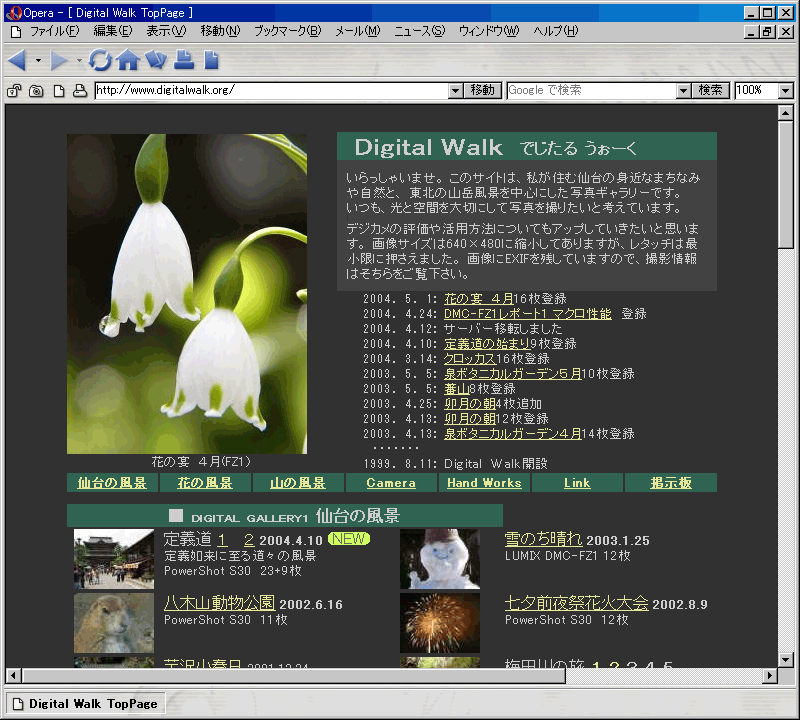Open the Hotlist panels icon

click(x=156, y=60)
